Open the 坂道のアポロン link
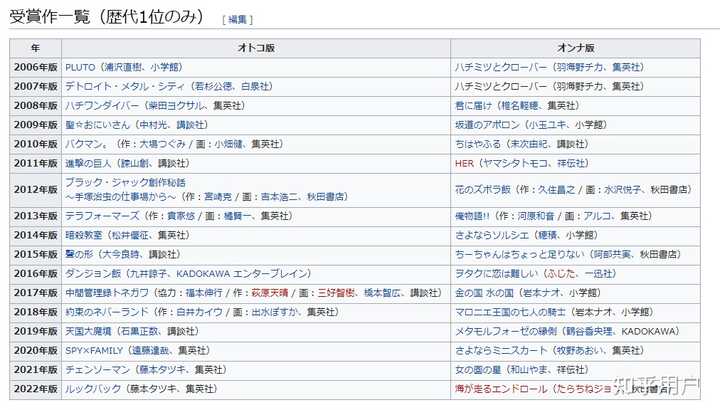The width and height of the screenshot is (720, 410). click(x=487, y=125)
